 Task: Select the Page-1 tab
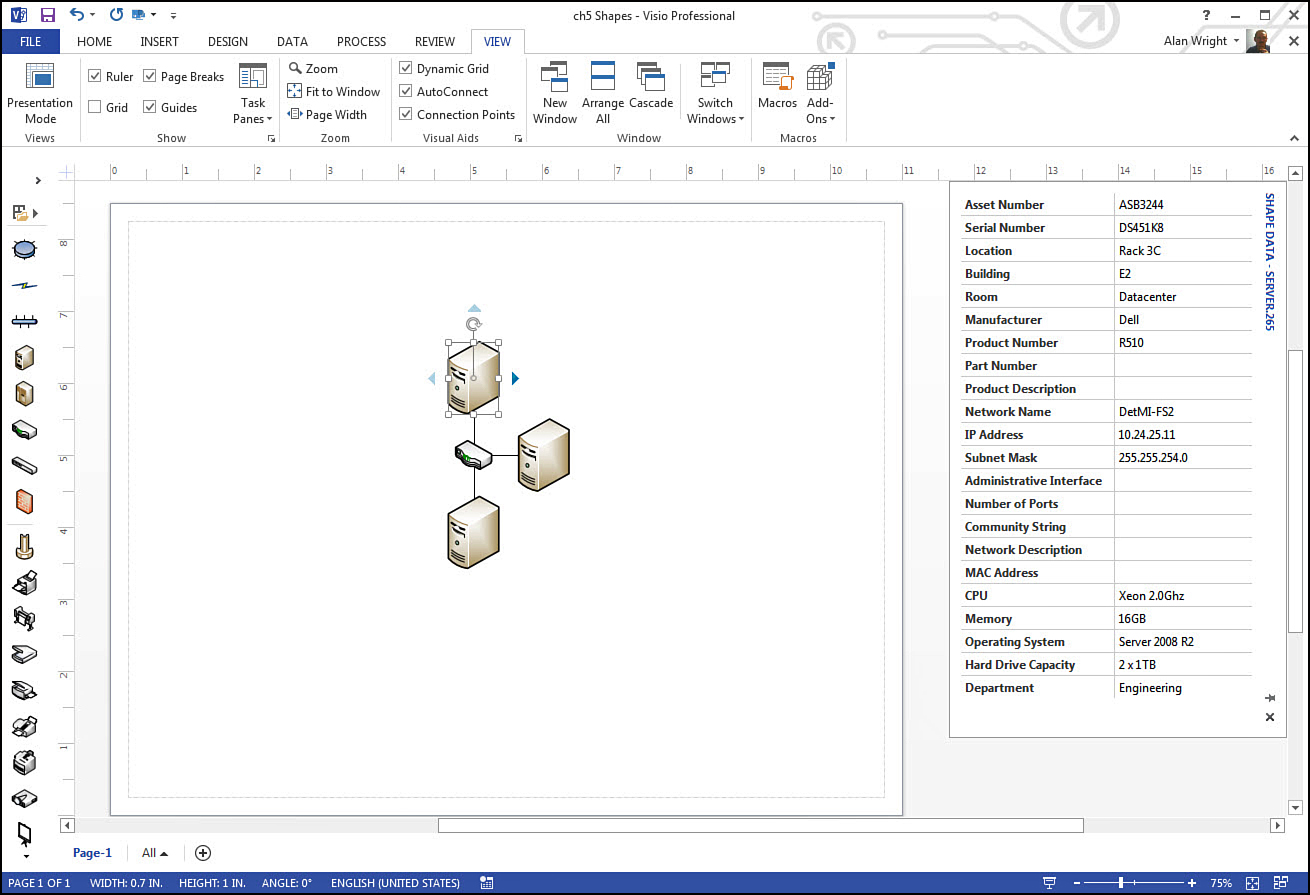[92, 853]
